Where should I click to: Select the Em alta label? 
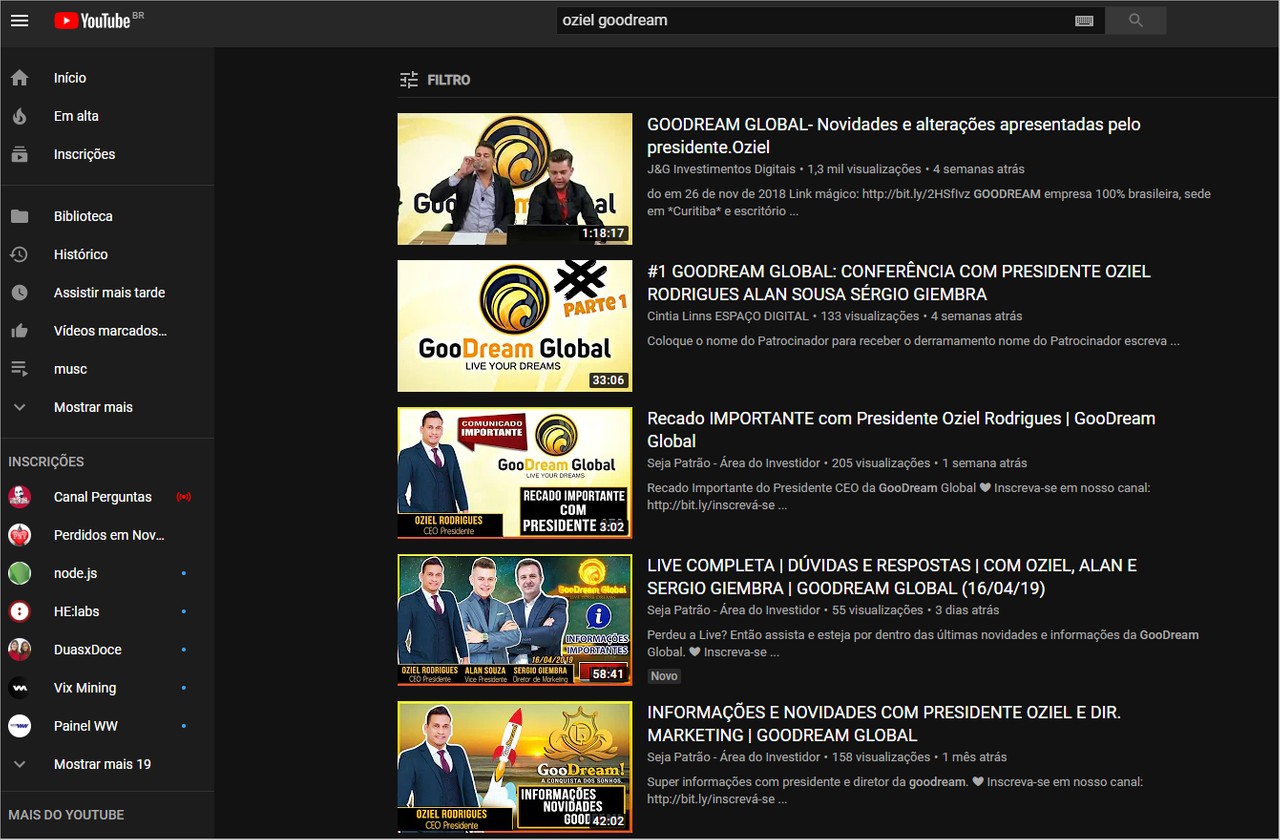76,116
